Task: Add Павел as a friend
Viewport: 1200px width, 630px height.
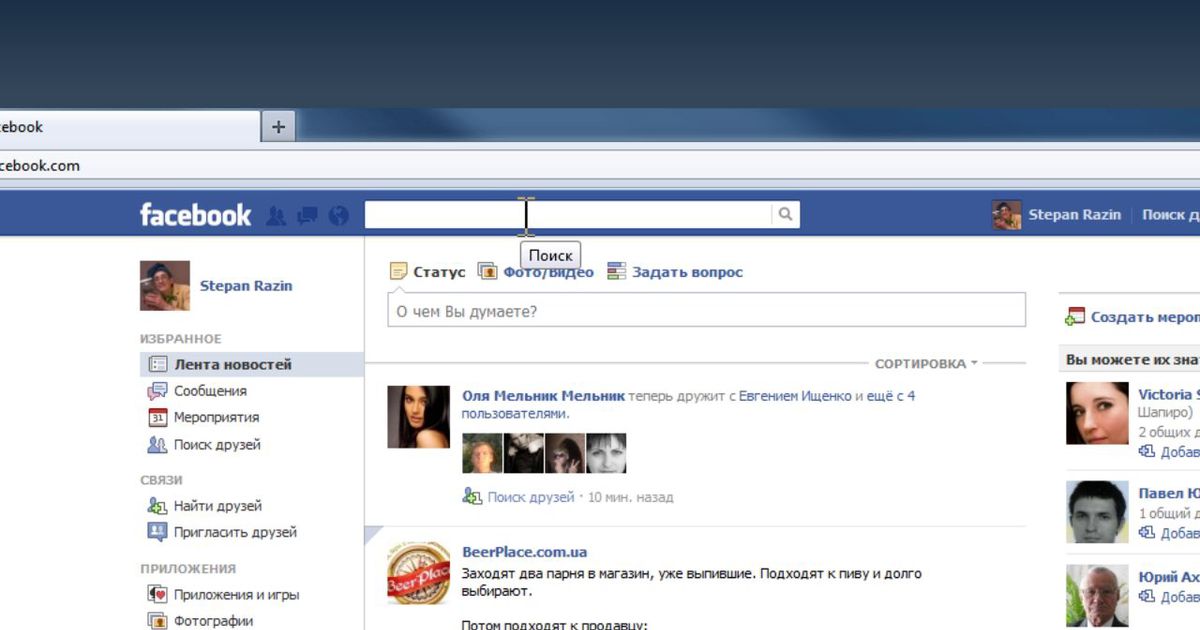Action: (x=1169, y=533)
